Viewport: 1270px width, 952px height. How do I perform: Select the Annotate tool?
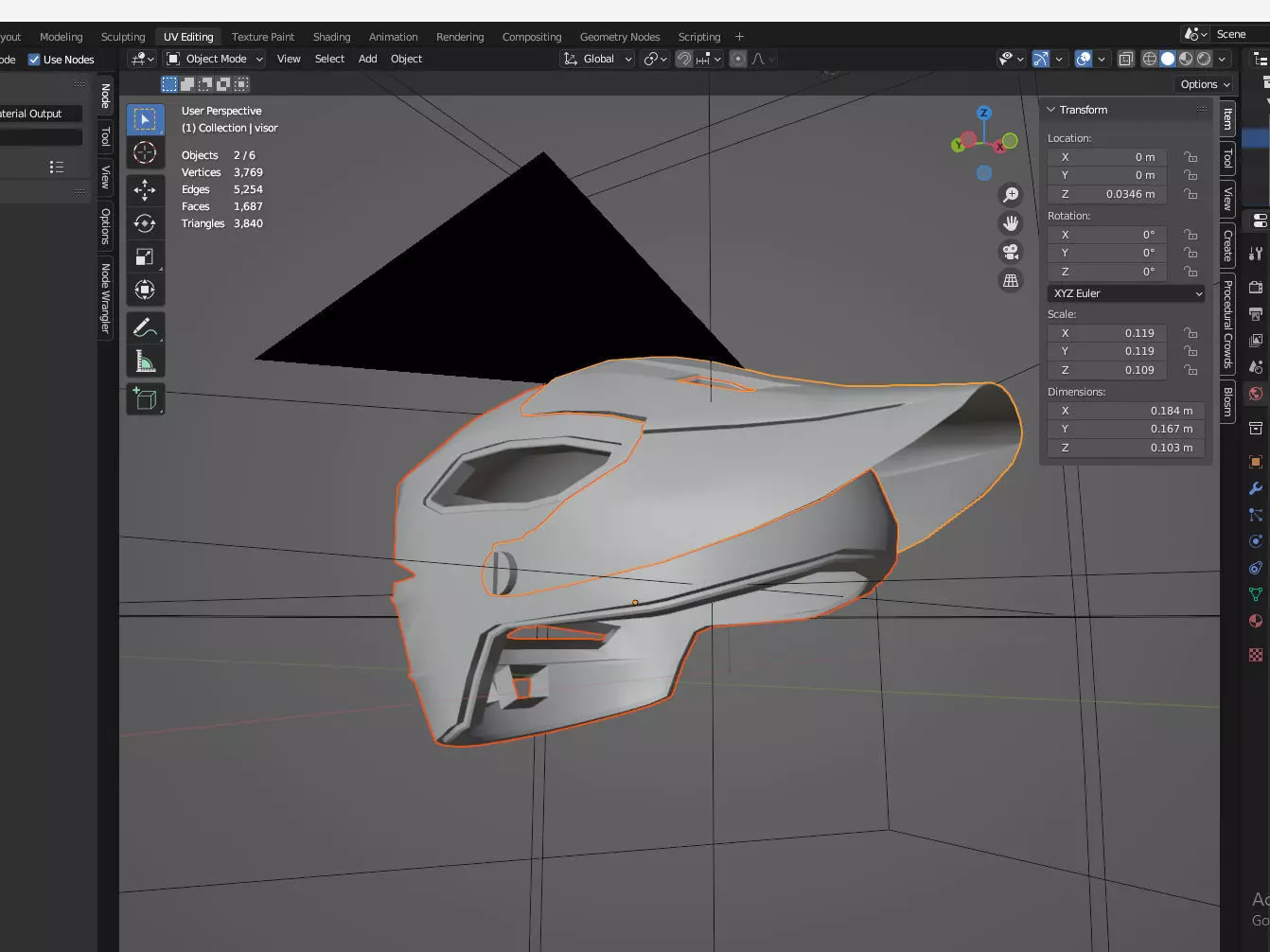pos(145,328)
